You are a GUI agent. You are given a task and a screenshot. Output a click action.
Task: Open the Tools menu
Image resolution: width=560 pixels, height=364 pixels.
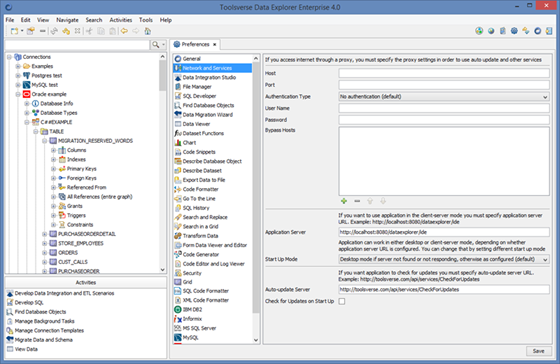tap(146, 20)
